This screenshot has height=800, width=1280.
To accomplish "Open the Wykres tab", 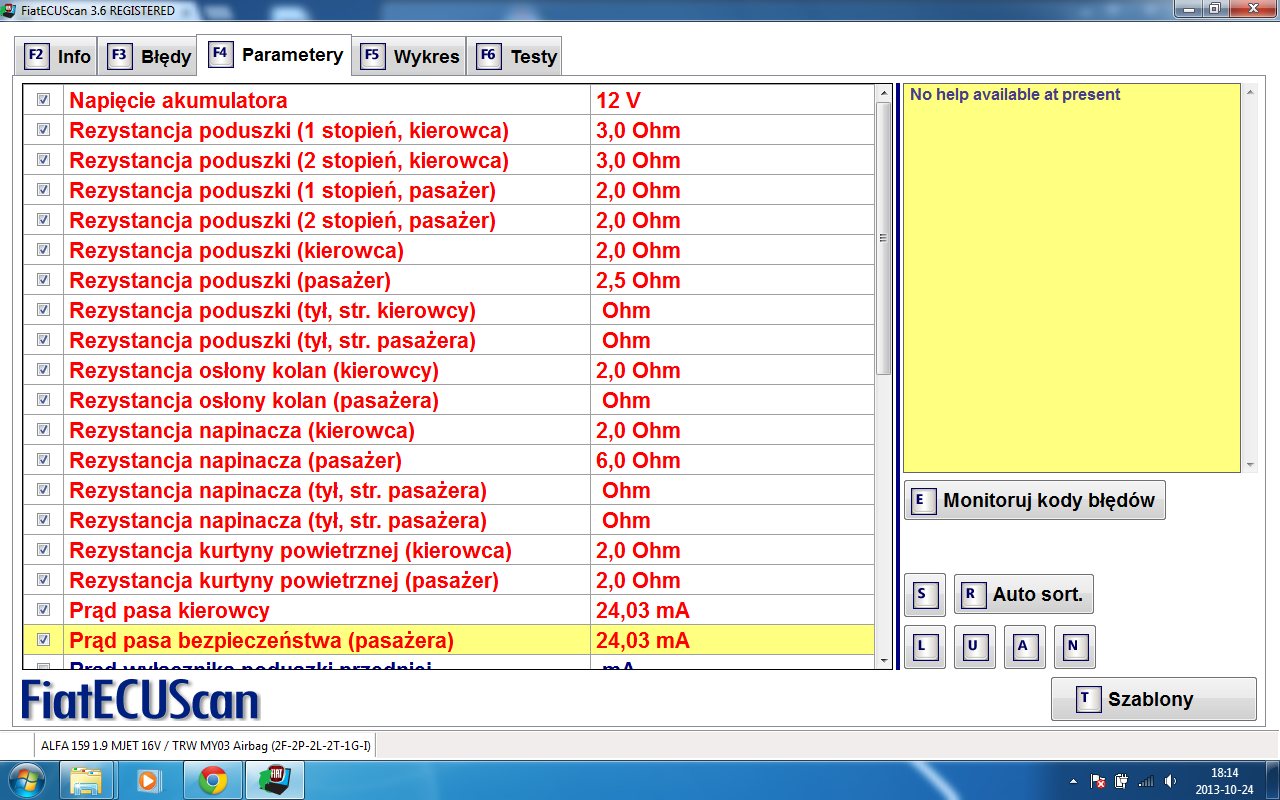I will [411, 56].
